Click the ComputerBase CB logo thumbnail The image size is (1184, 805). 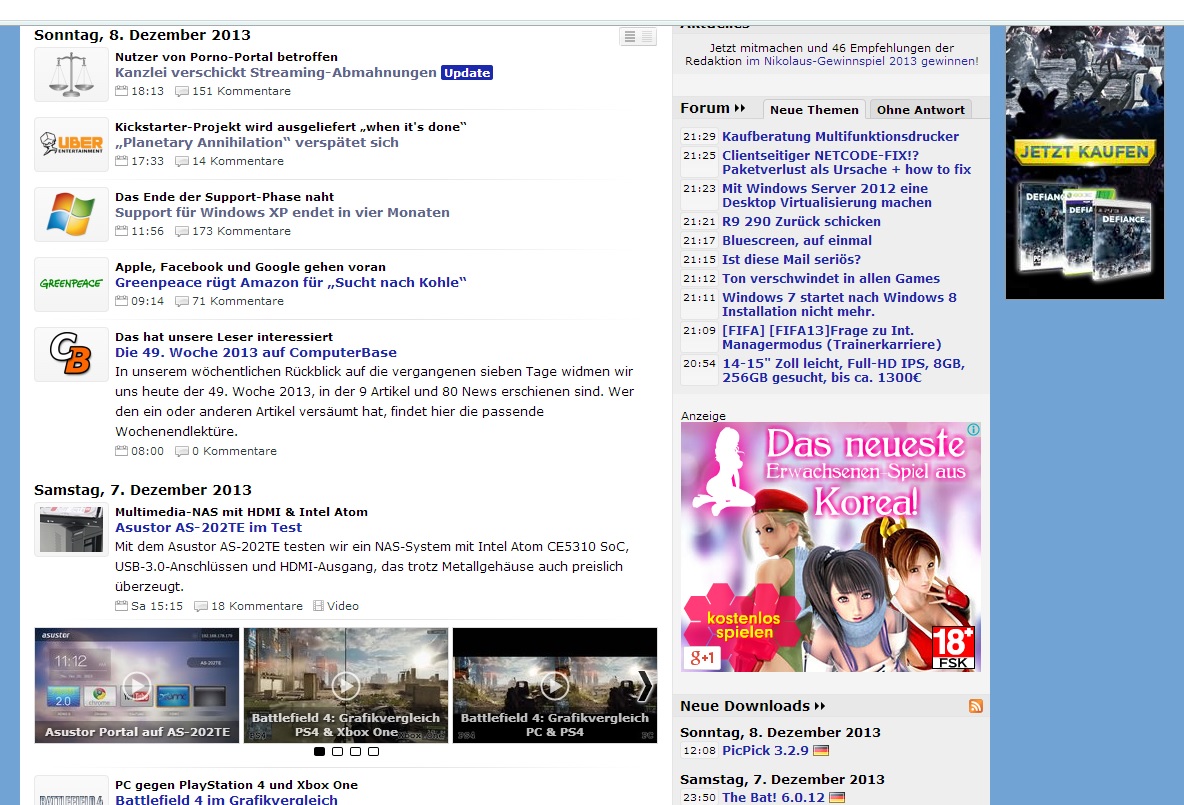point(71,354)
